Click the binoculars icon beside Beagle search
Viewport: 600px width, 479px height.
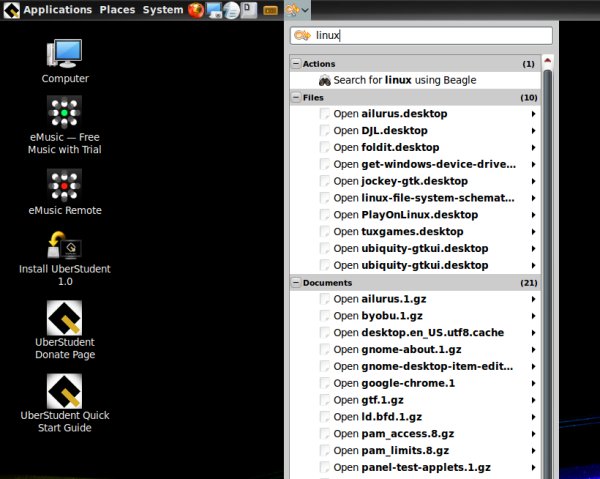pyautogui.click(x=324, y=80)
